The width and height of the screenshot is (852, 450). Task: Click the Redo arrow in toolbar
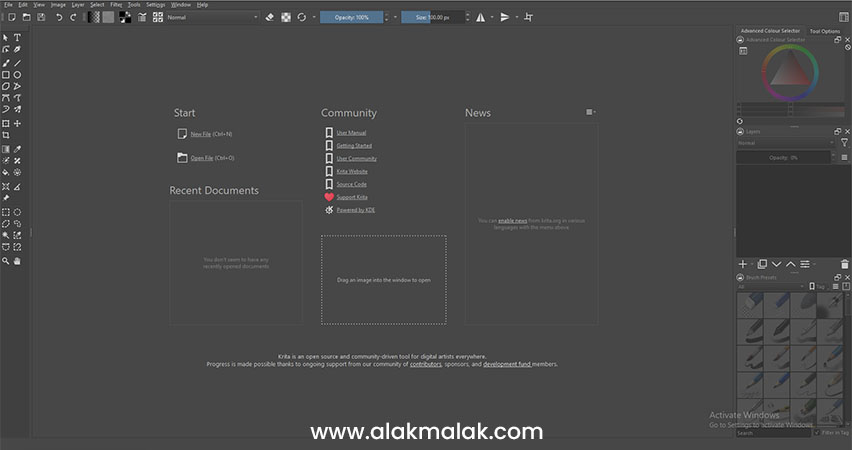click(x=73, y=17)
